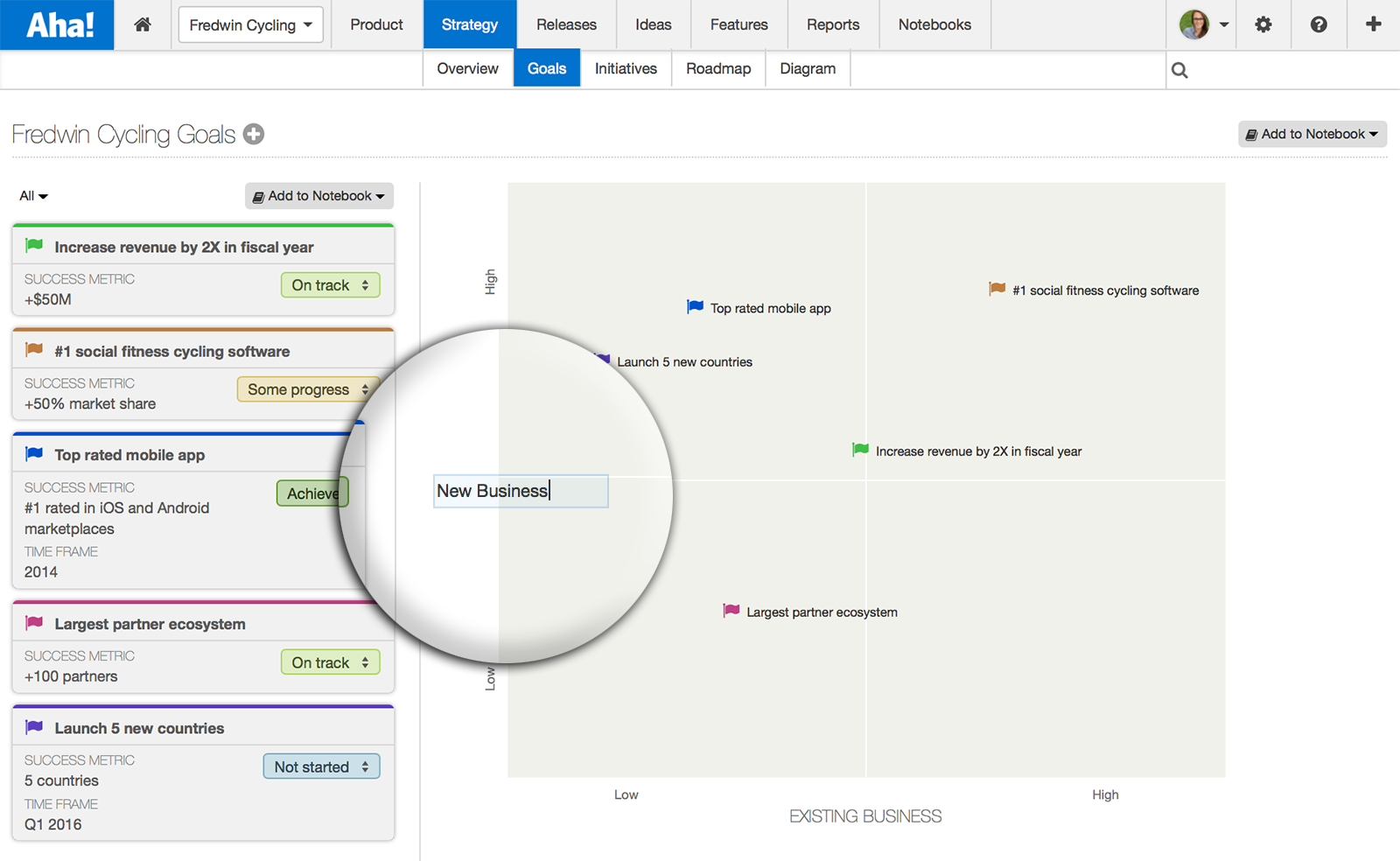Open the Ideas menu
This screenshot has height=861, width=1400.
point(654,24)
